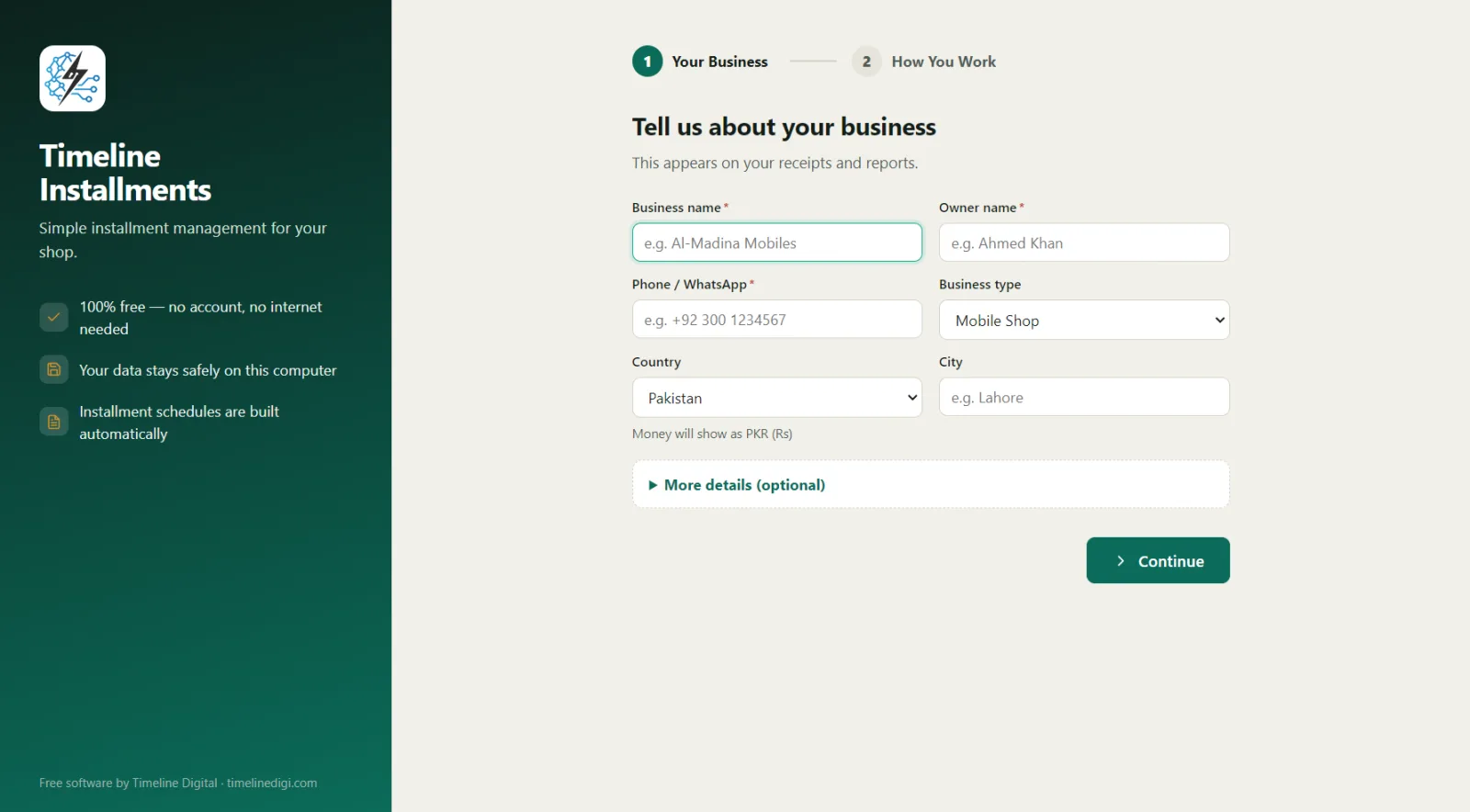Click the 'Timeline Installments' title text

pyautogui.click(x=125, y=173)
